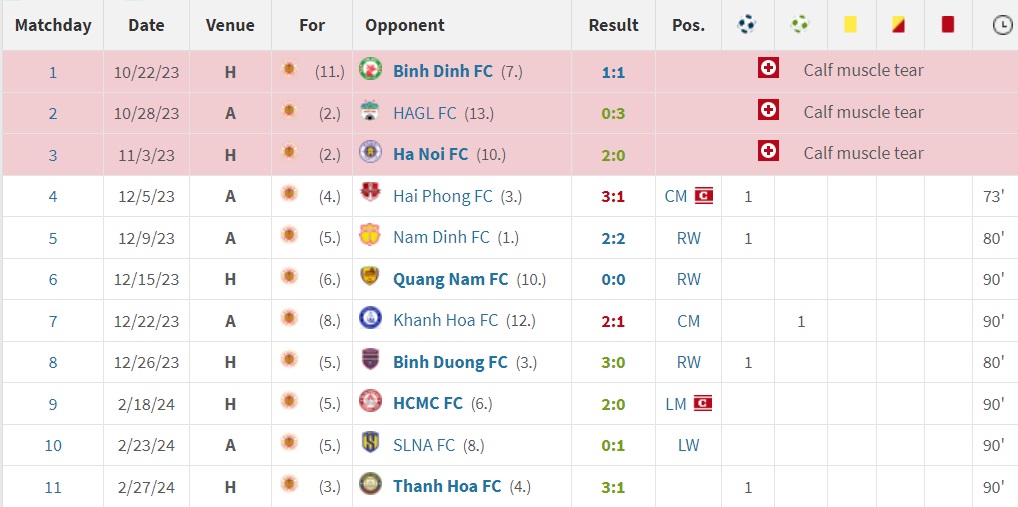Click the goals ball icon header
The image size is (1018, 507).
[747, 25]
